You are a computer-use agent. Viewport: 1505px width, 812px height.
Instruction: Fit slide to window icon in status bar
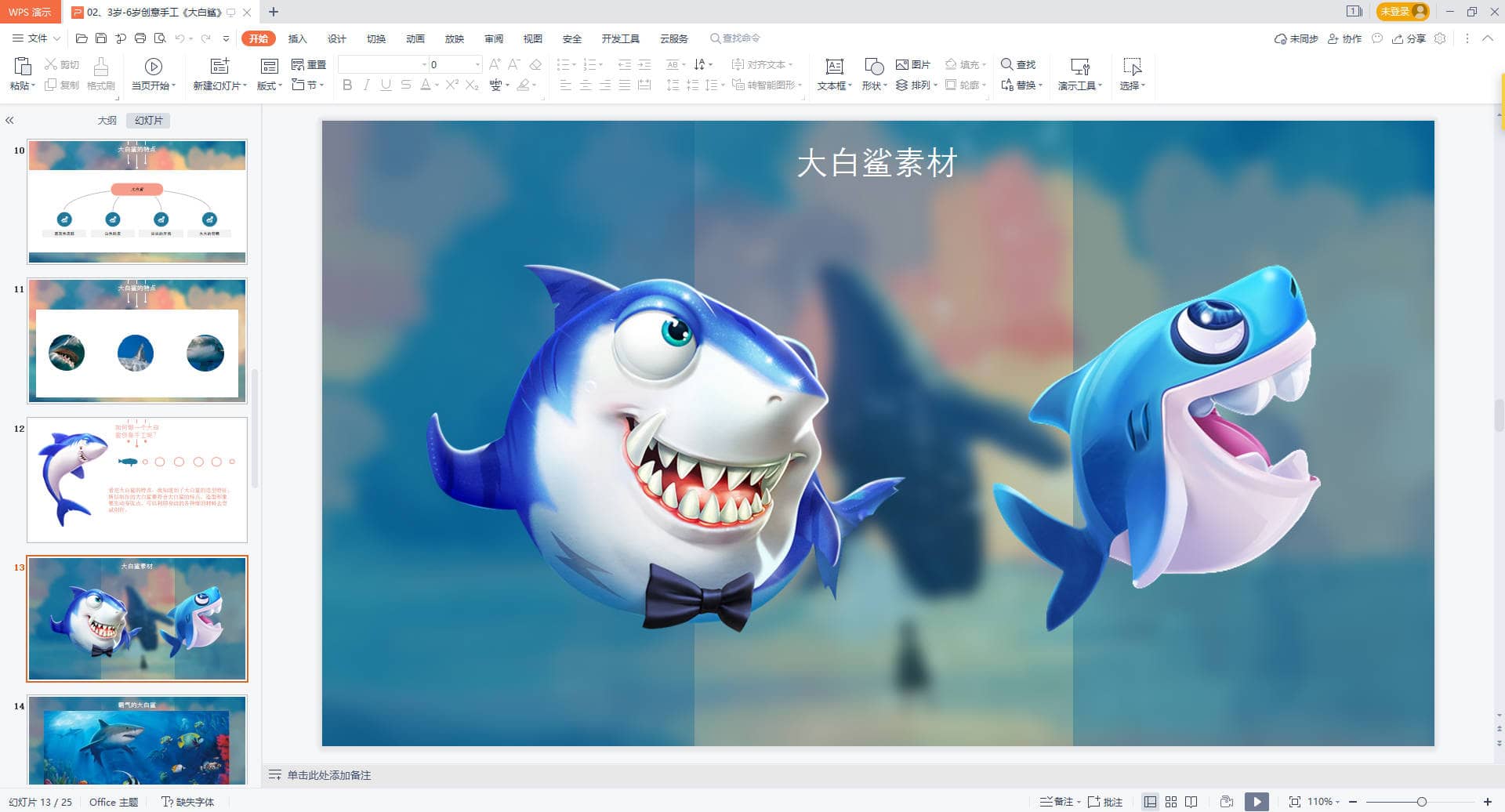(x=1295, y=802)
